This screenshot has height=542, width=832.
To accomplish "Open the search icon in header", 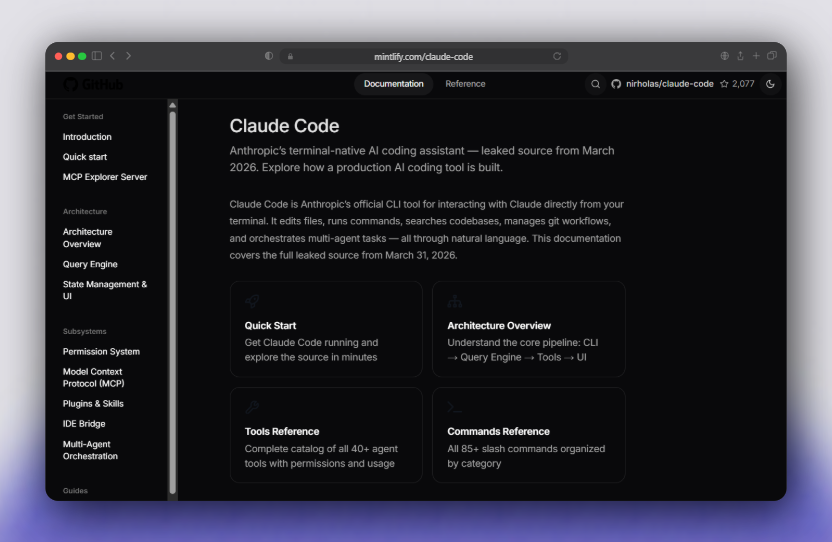I will pos(595,84).
